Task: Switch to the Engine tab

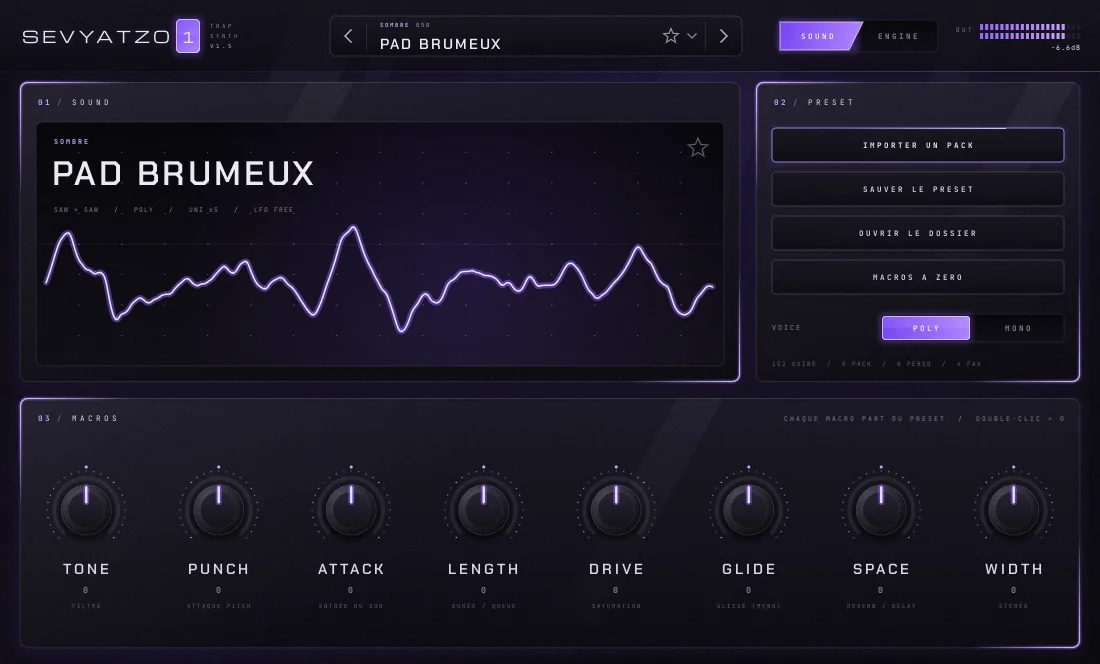Action: click(x=897, y=36)
